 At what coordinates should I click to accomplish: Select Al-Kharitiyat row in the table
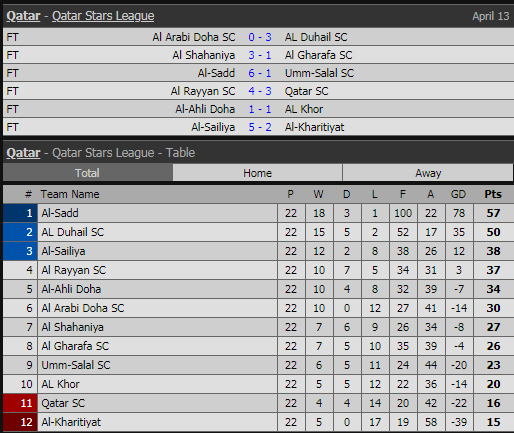258,422
